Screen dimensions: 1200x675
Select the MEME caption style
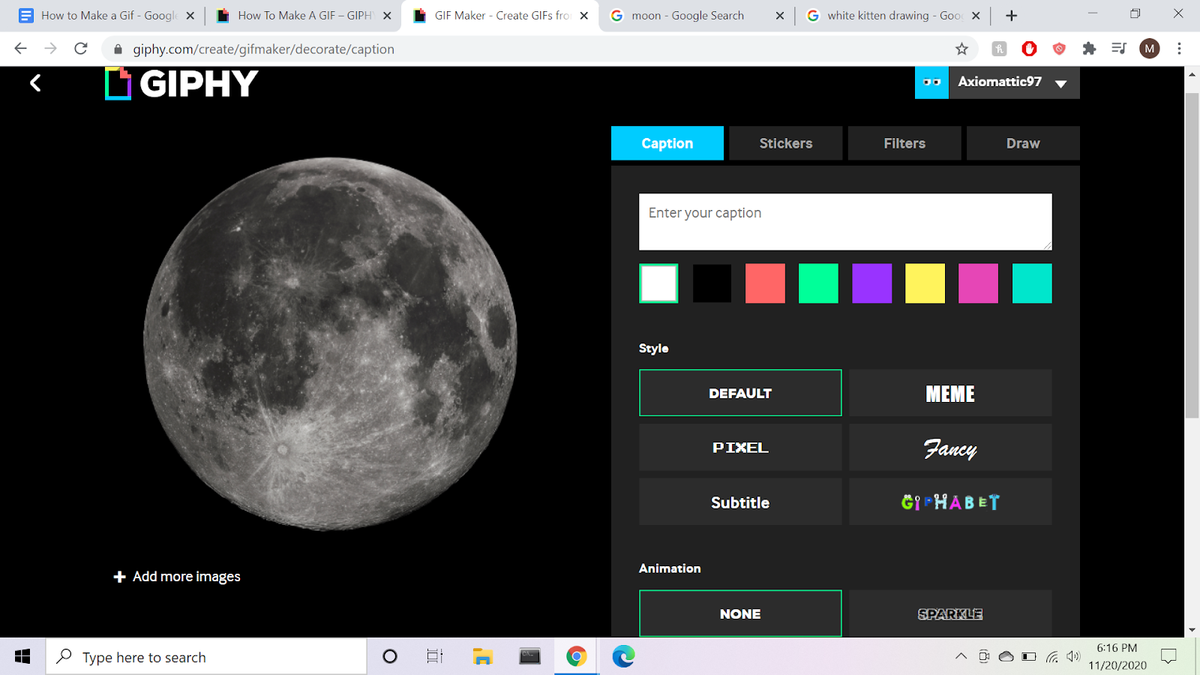(x=950, y=393)
